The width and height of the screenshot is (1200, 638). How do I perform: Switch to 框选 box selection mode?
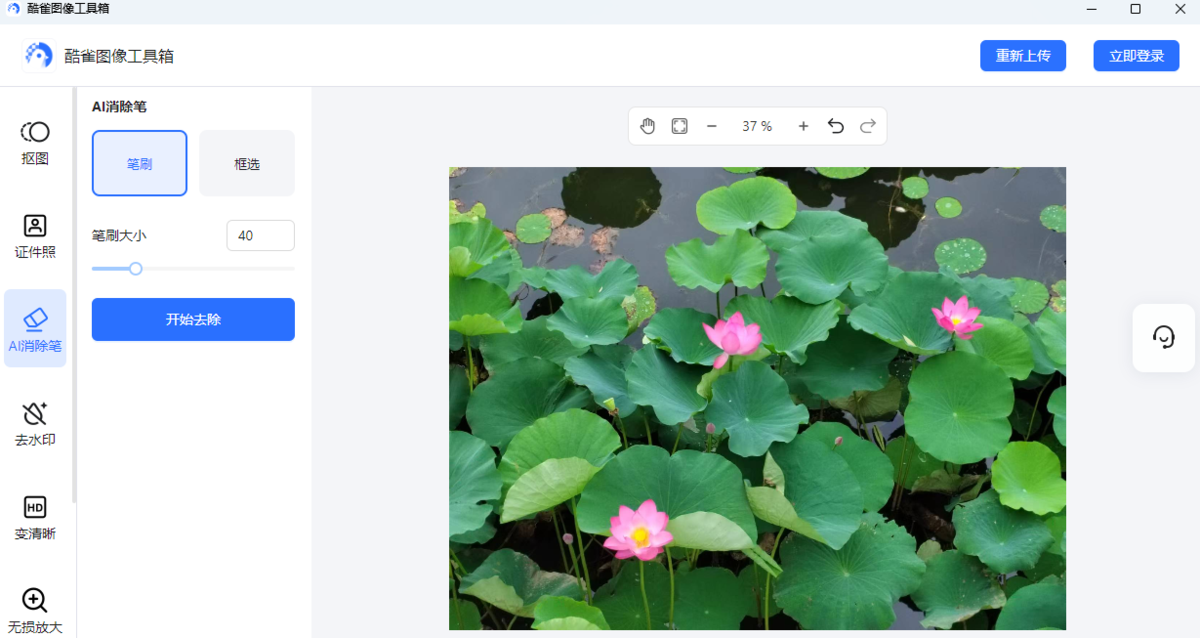[247, 163]
